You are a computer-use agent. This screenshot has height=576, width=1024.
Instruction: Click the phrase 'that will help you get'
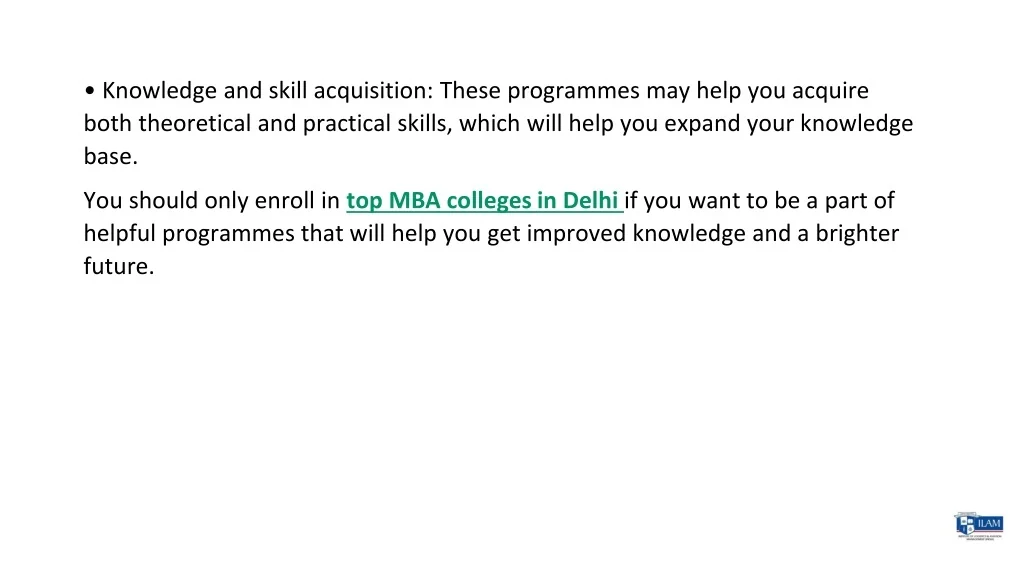click(411, 234)
